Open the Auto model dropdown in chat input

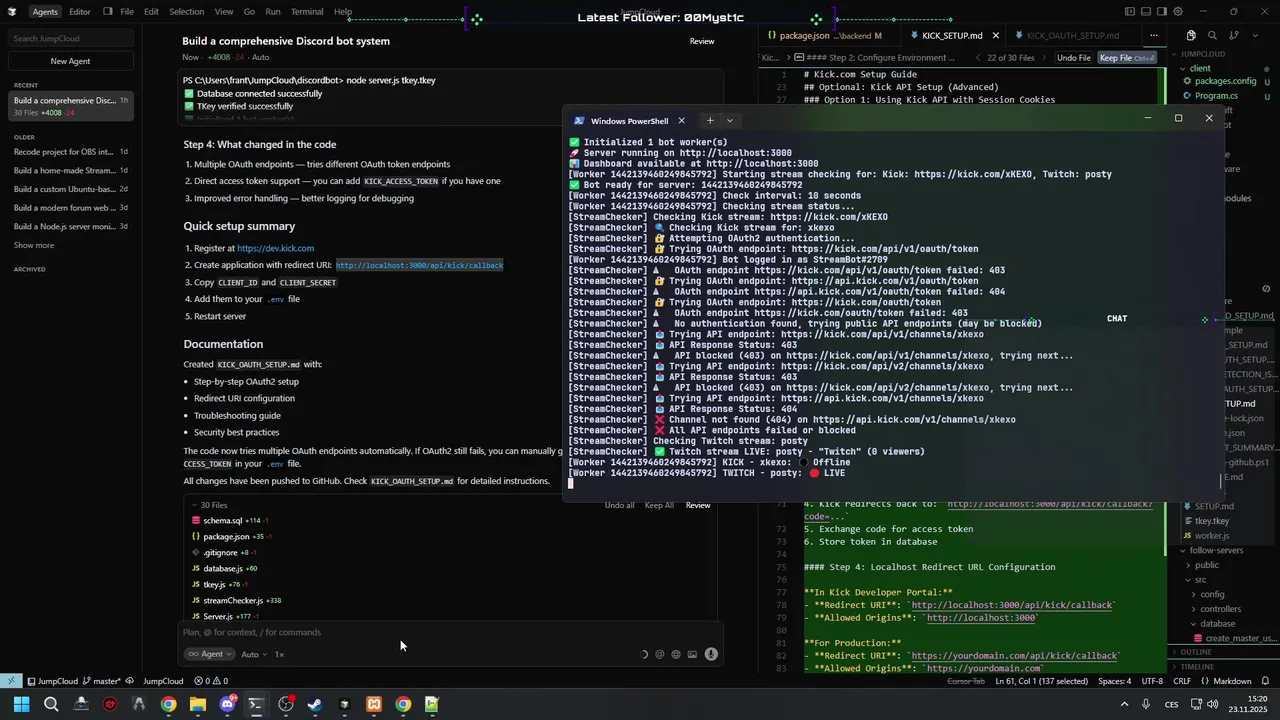(254, 654)
